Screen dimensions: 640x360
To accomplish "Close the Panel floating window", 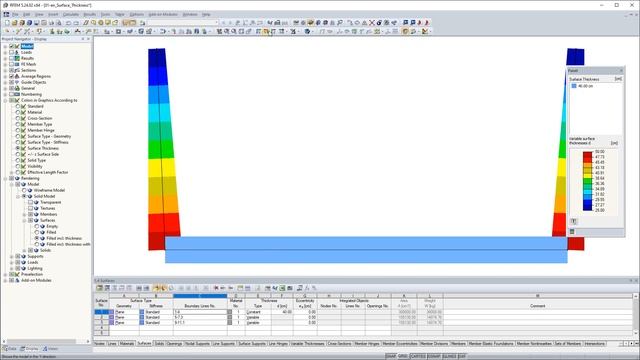I will (621, 71).
